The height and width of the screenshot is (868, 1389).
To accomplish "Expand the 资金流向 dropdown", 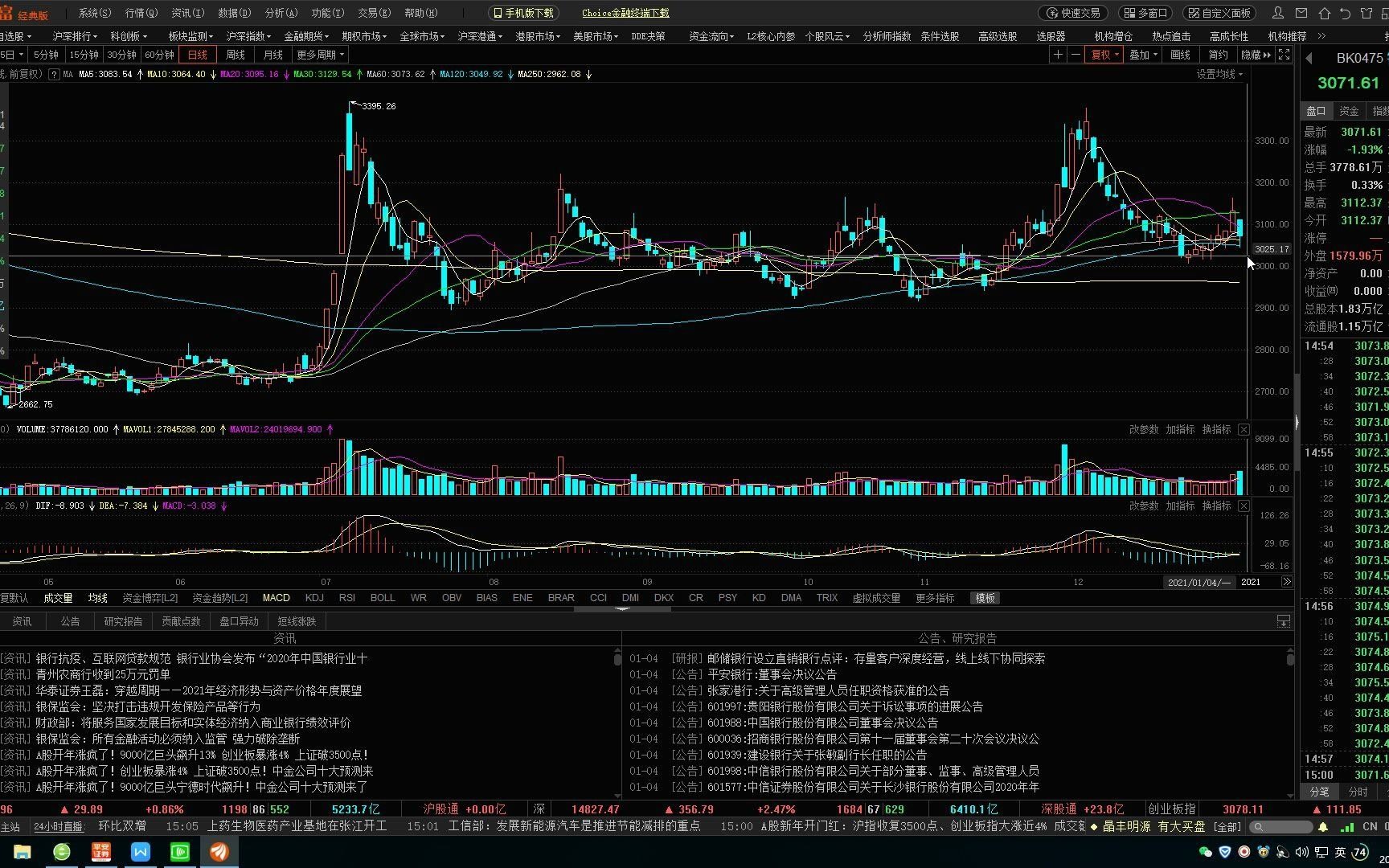I will pyautogui.click(x=711, y=36).
